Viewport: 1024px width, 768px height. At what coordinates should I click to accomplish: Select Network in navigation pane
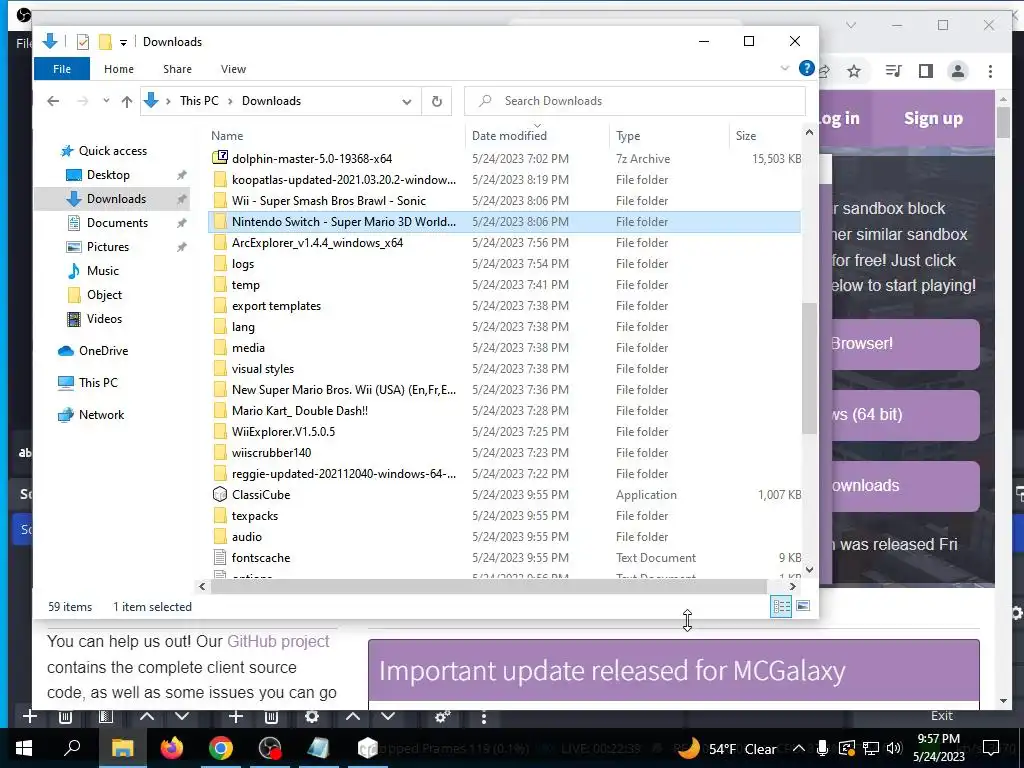click(x=101, y=415)
